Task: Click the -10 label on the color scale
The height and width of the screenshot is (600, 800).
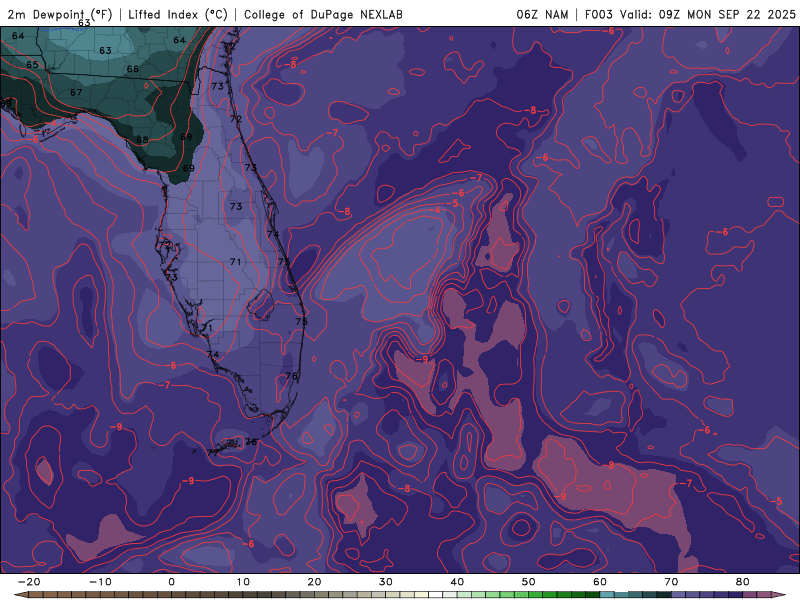Action: [x=100, y=582]
